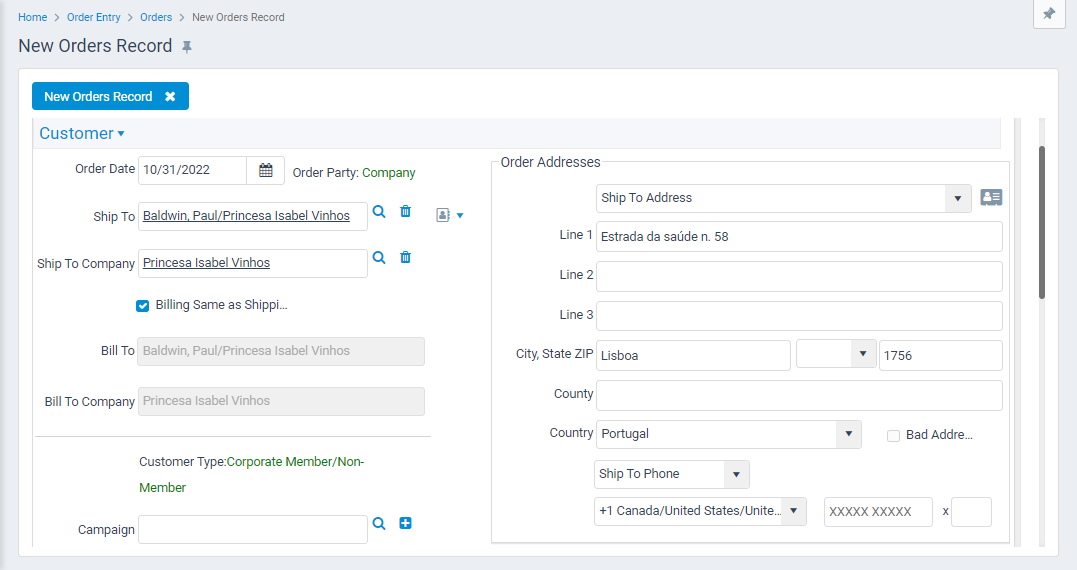Image resolution: width=1077 pixels, height=570 pixels.
Task: Click the City field containing Lisboa
Action: (693, 355)
